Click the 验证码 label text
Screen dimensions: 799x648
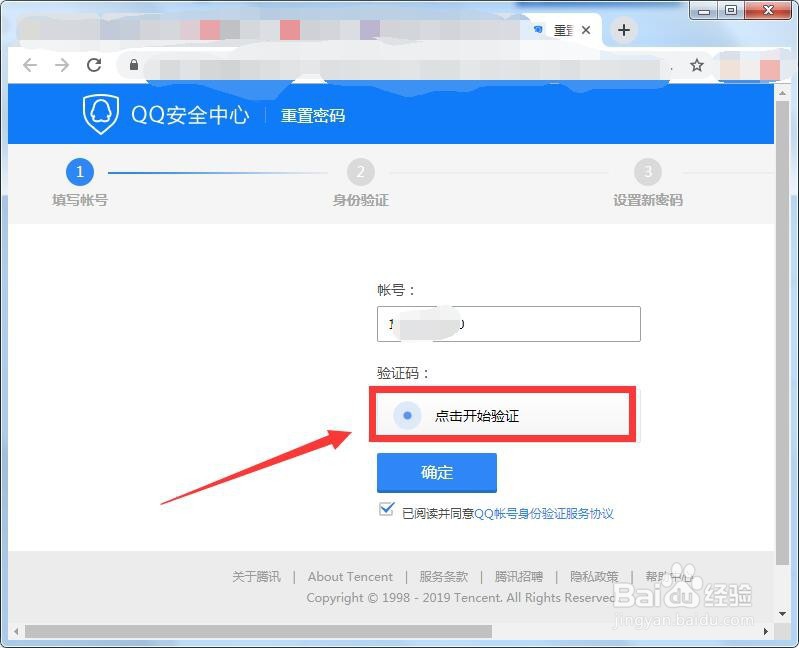[x=403, y=373]
